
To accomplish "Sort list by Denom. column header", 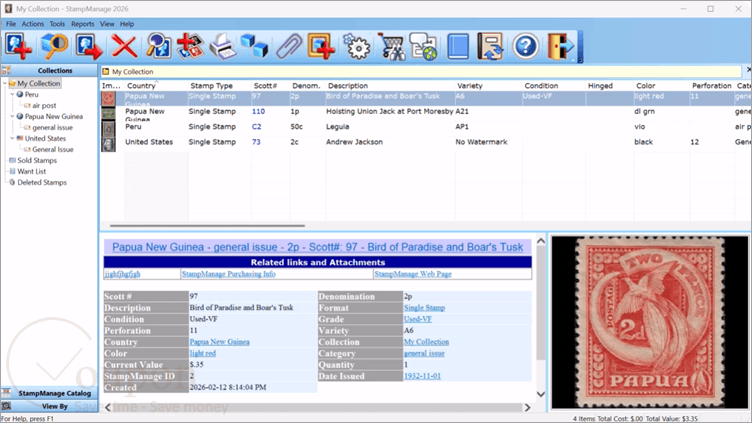I will tap(307, 86).
